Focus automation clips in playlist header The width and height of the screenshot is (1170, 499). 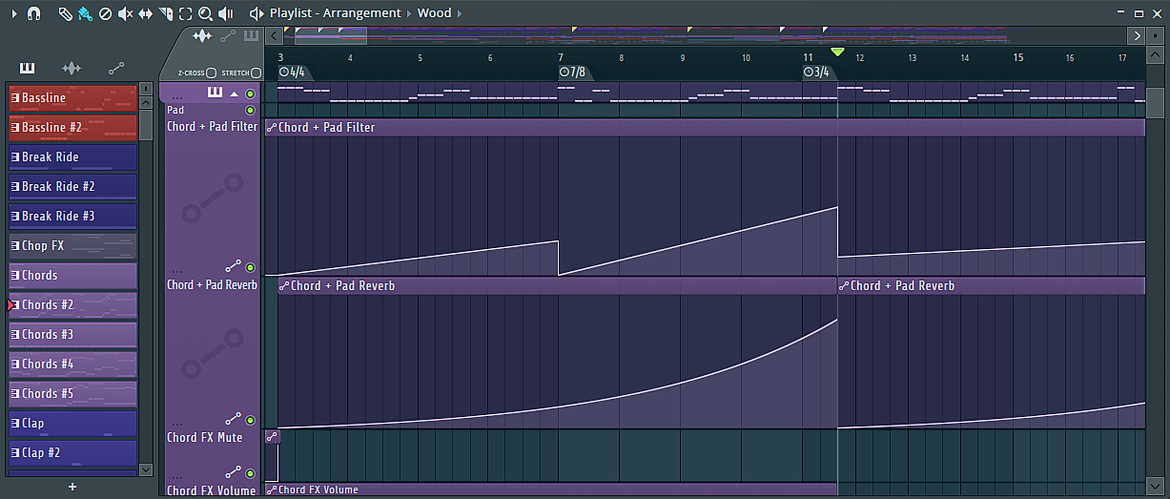[228, 36]
